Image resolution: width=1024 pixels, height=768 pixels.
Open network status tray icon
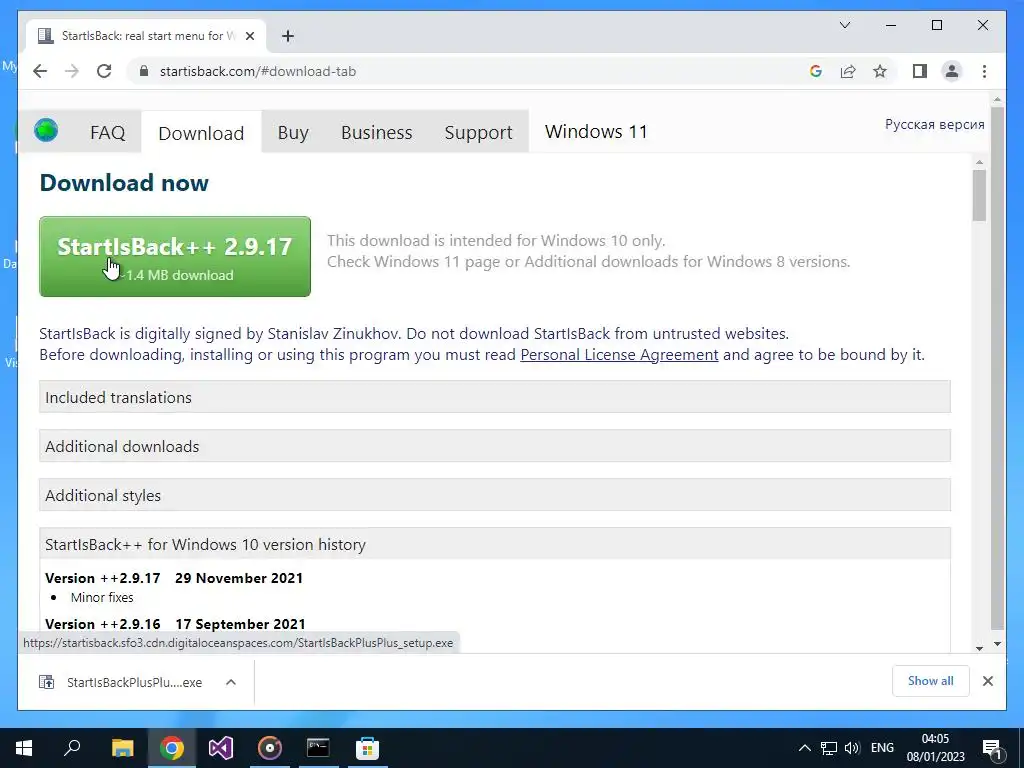click(x=829, y=748)
